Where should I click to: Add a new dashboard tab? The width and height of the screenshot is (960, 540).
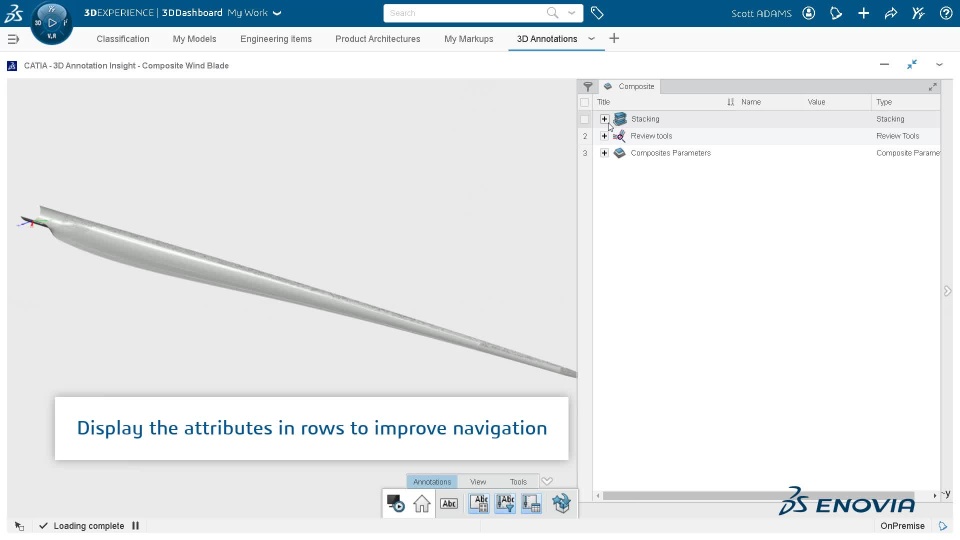coord(614,39)
